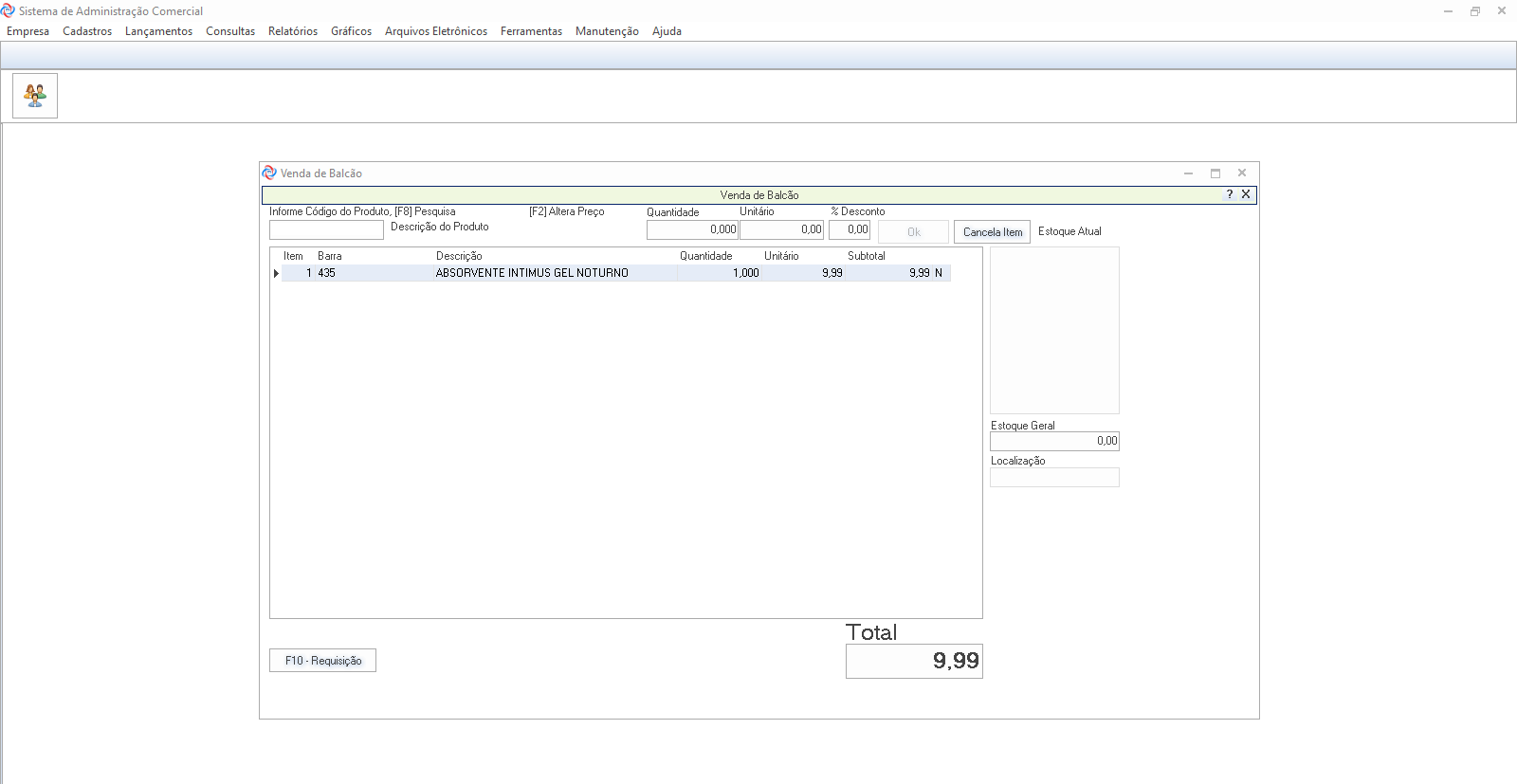
Task: Open the Empresa menu
Action: tap(27, 31)
